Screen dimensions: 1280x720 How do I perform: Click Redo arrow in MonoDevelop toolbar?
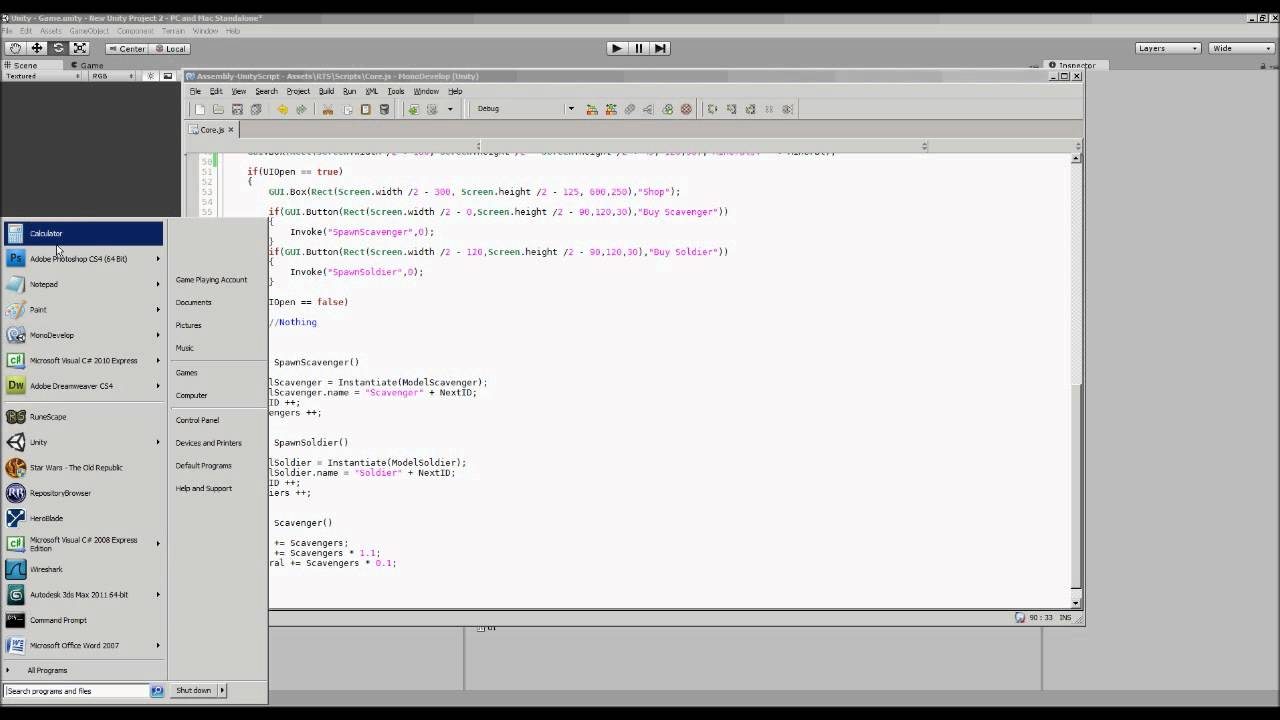point(301,109)
